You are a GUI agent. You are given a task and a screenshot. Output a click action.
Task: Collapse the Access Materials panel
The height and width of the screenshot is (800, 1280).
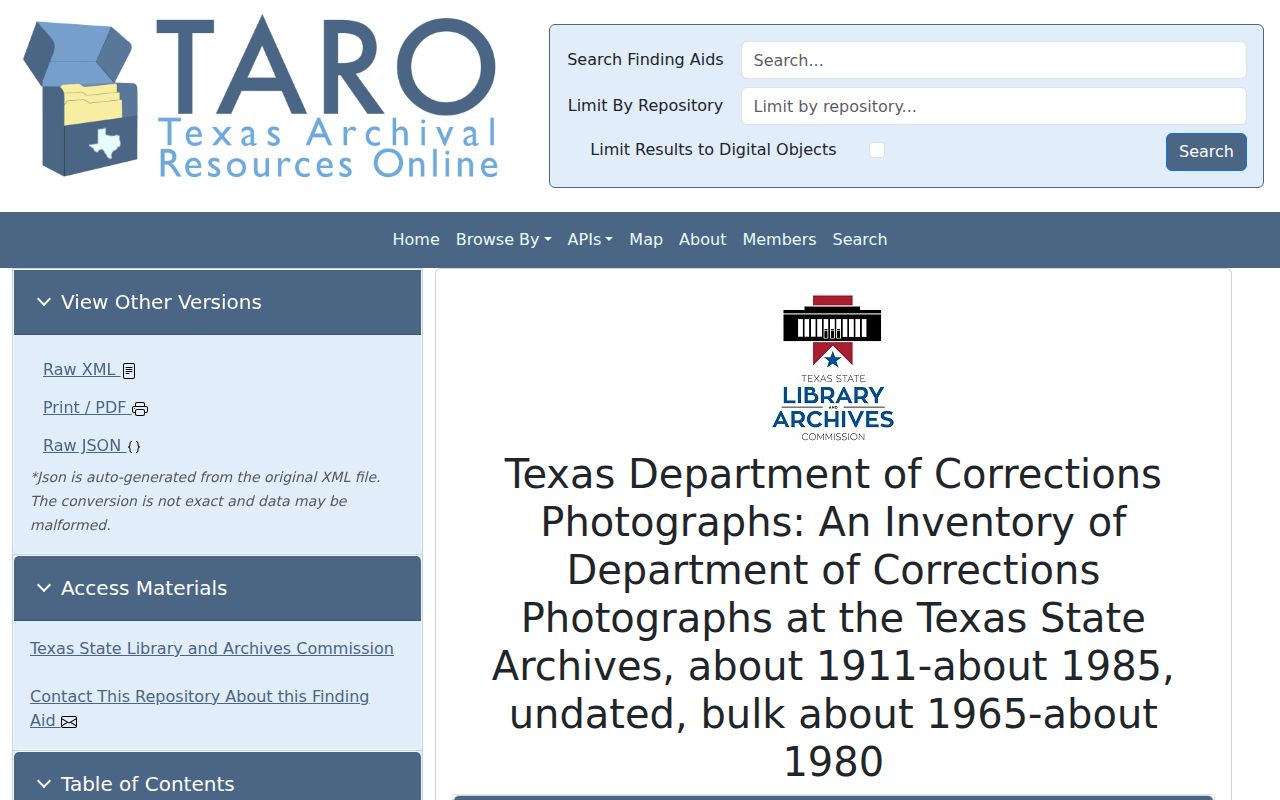pos(217,588)
